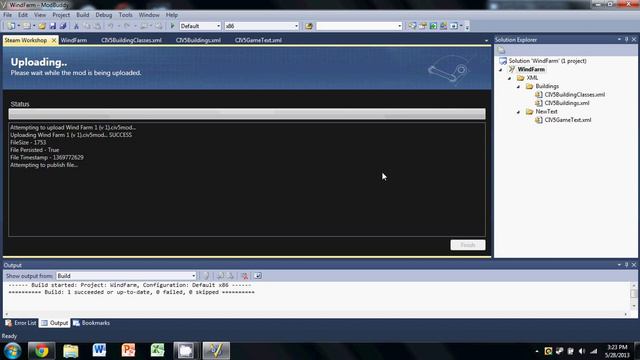Open Windows Explorer from the taskbar
Screen dimensions: 640x360
coord(71,351)
